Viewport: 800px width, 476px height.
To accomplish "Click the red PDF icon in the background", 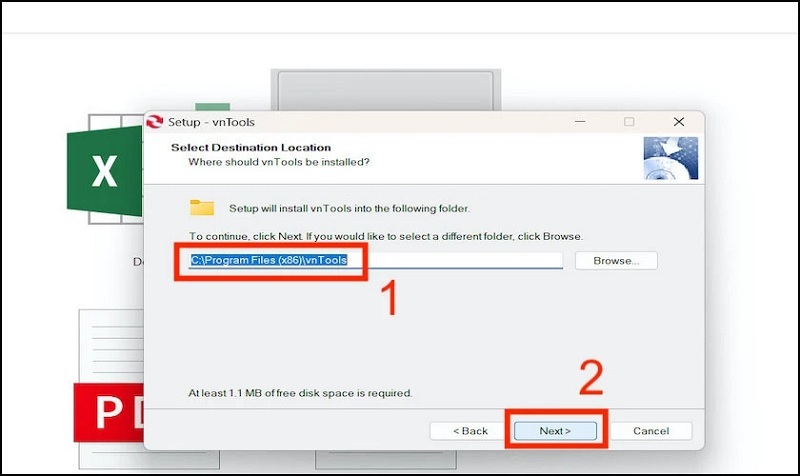I will click(107, 412).
